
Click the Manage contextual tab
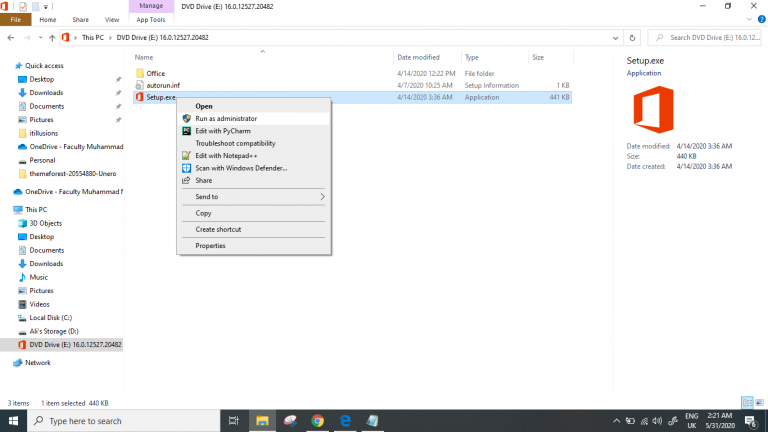151,6
